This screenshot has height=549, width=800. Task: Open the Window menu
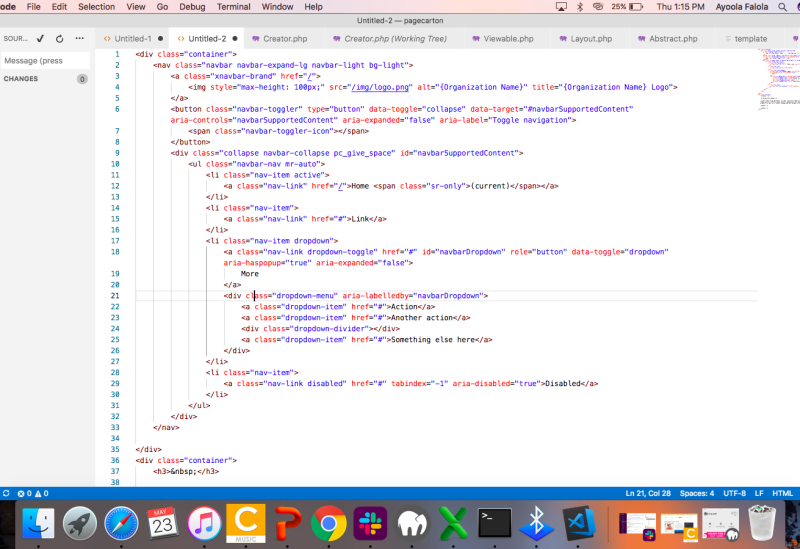point(278,7)
